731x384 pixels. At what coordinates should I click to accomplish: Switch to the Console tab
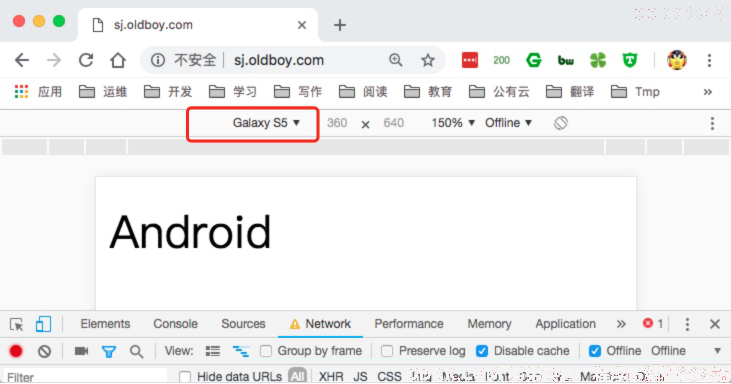[x=175, y=324]
